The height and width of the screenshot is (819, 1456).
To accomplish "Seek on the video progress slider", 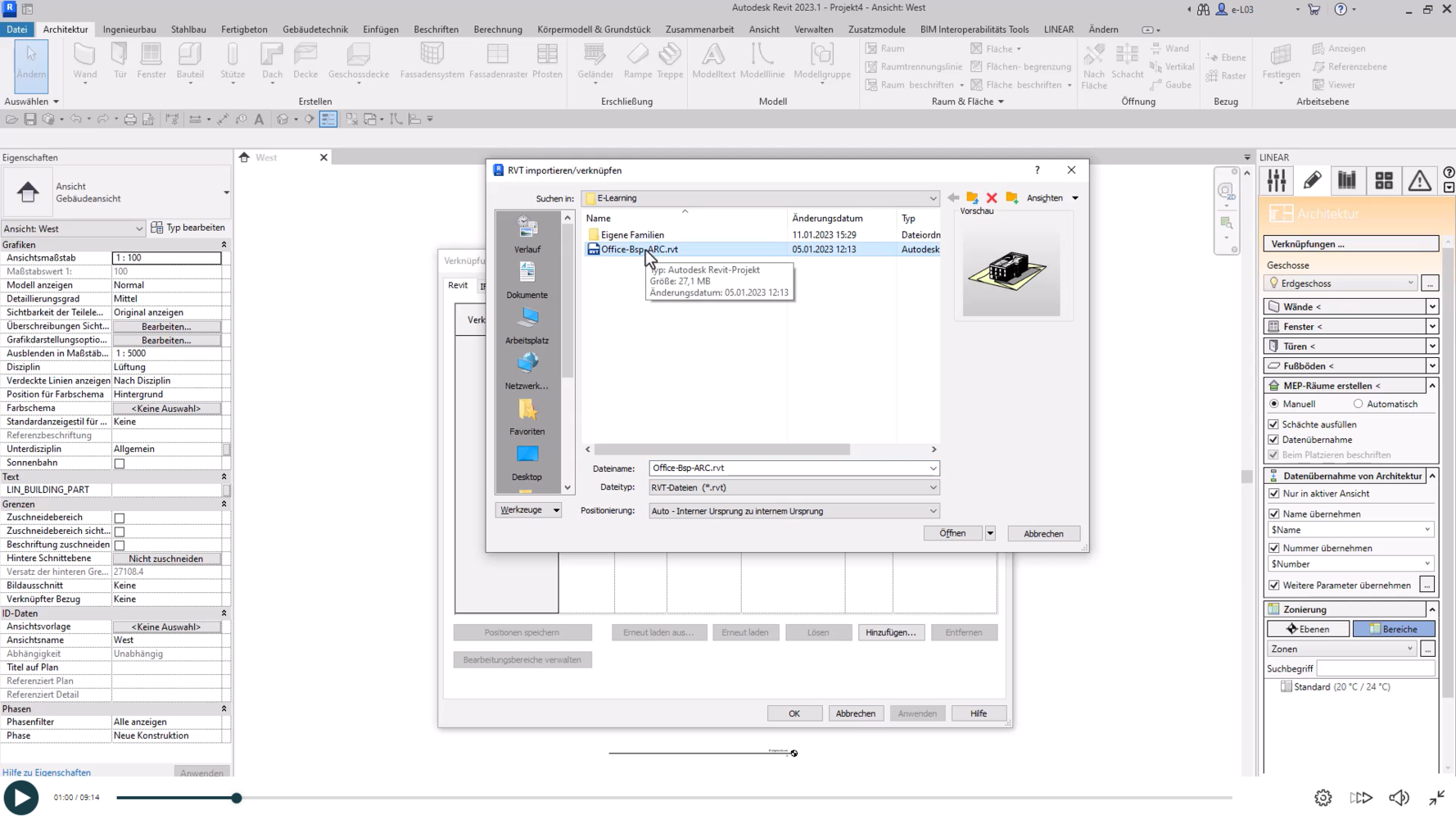I will pyautogui.click(x=674, y=798).
